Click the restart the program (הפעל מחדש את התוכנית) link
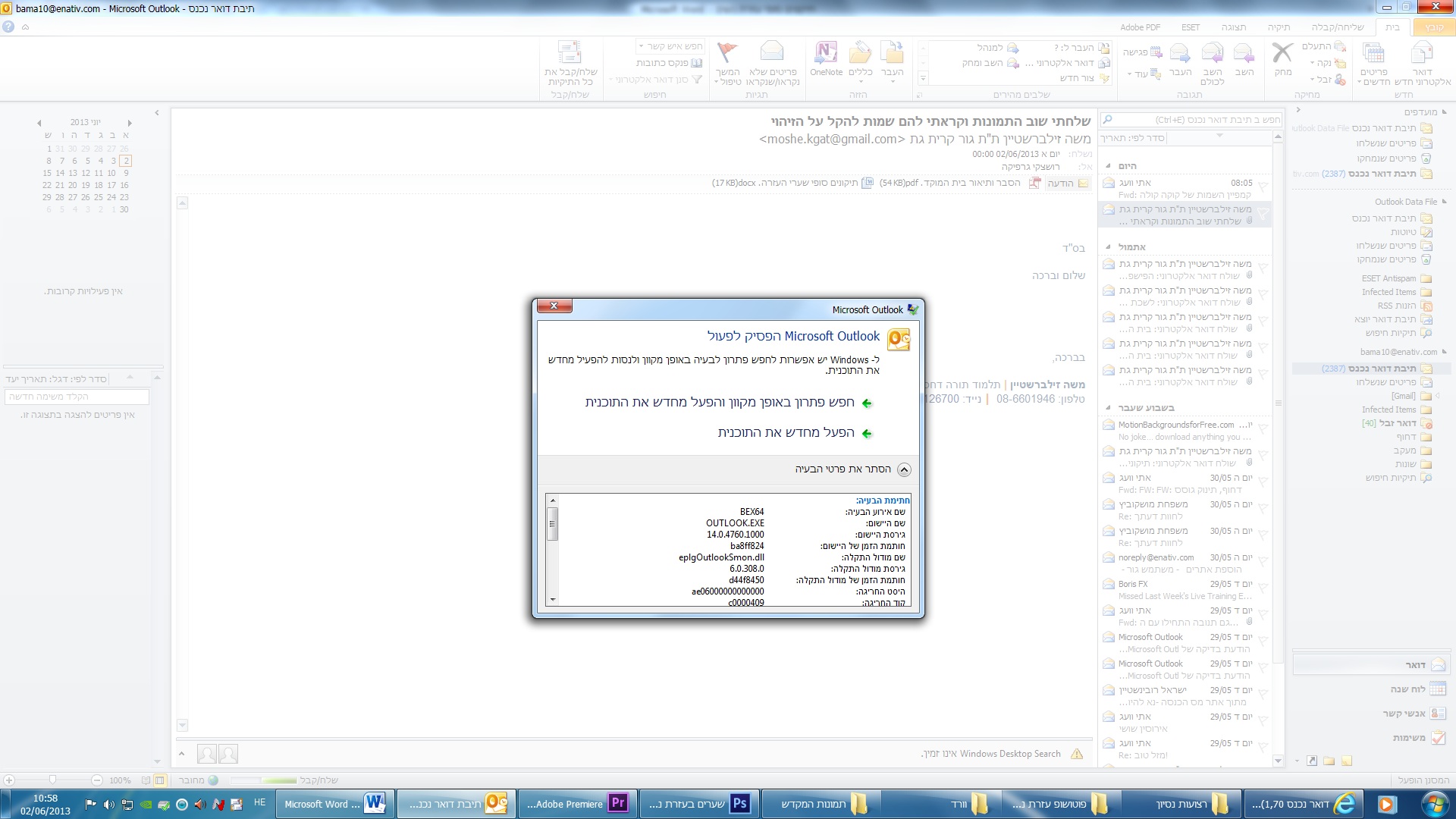1456x819 pixels. 786,433
